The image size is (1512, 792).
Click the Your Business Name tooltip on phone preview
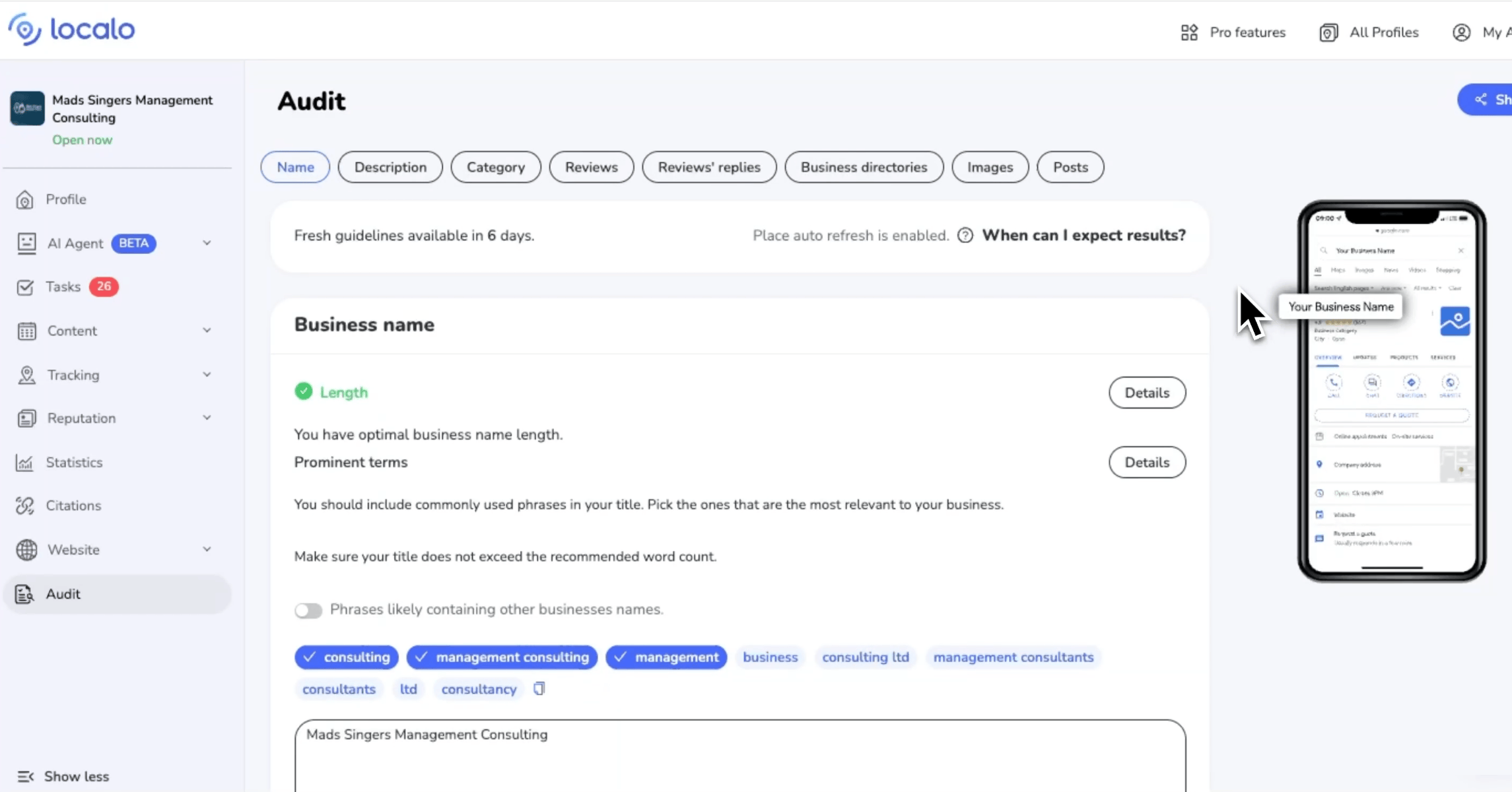point(1340,306)
